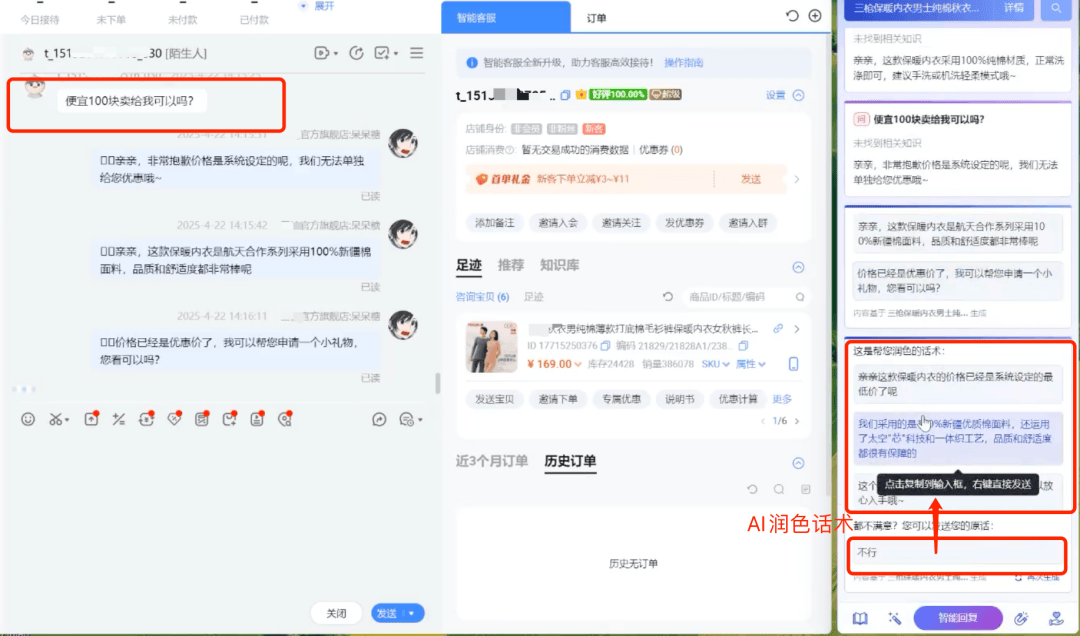Switch to the 知识库 tab

click(559, 266)
